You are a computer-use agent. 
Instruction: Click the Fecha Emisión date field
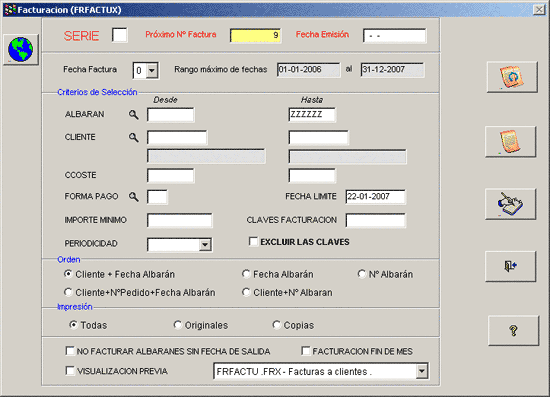(395, 36)
